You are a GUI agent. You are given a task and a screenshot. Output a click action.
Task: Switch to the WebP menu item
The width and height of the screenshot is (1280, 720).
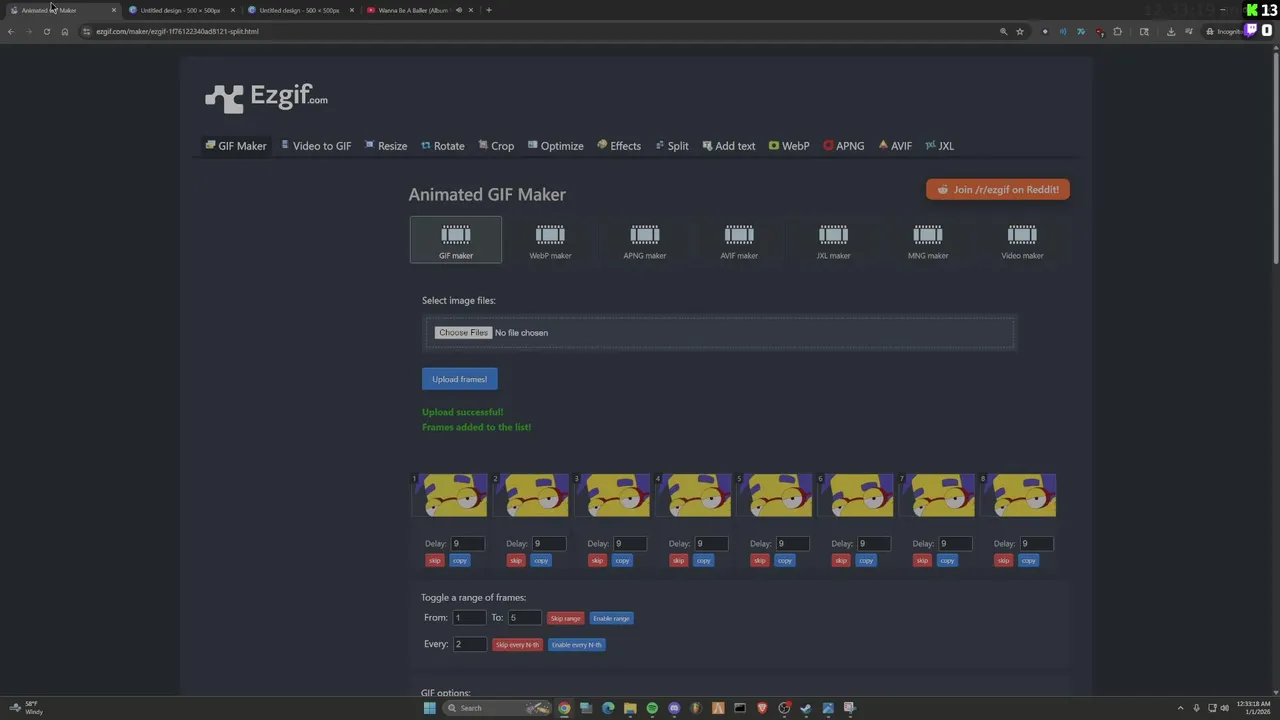coord(789,146)
